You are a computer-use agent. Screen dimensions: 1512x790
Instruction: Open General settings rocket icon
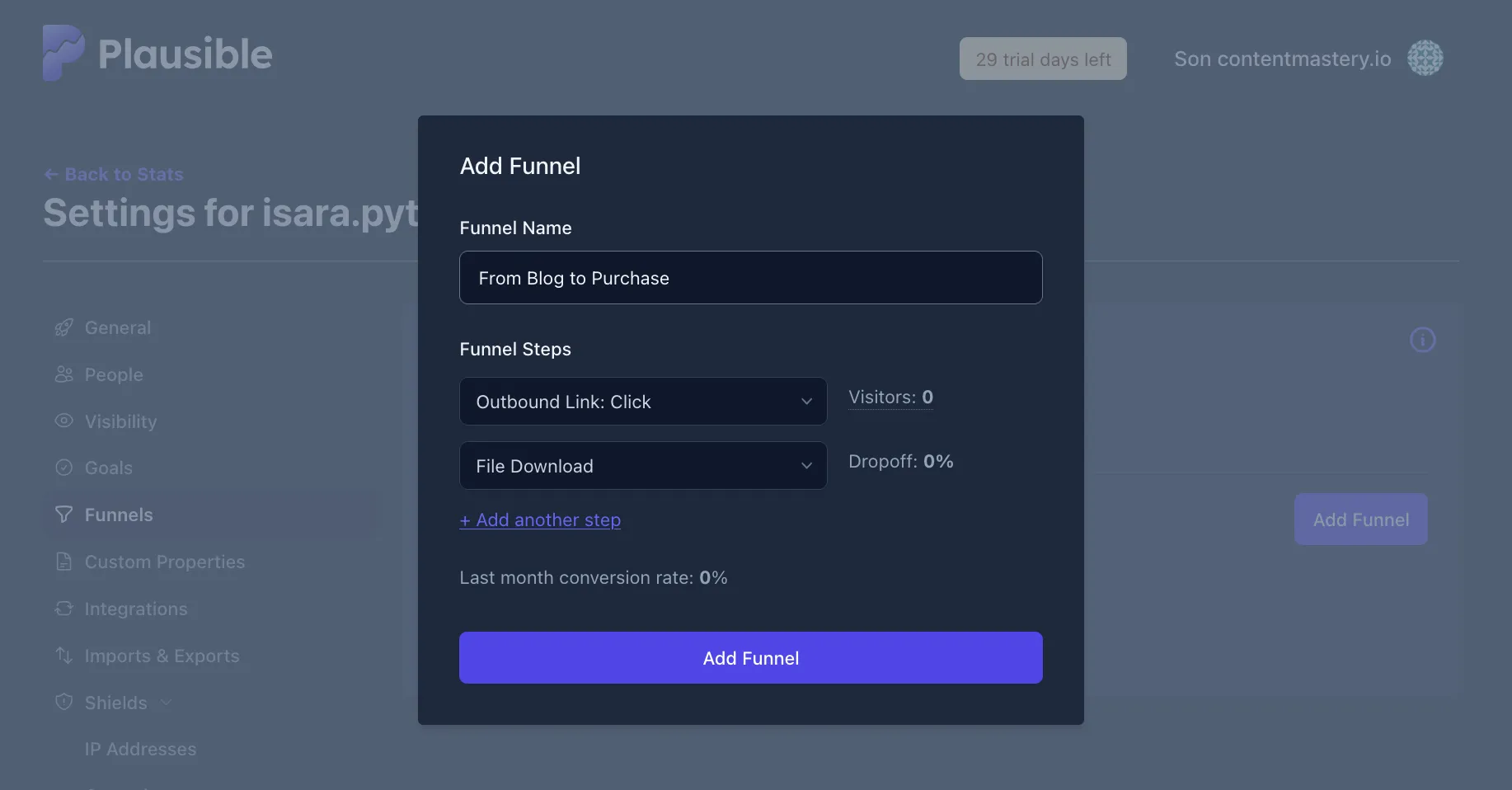click(63, 327)
